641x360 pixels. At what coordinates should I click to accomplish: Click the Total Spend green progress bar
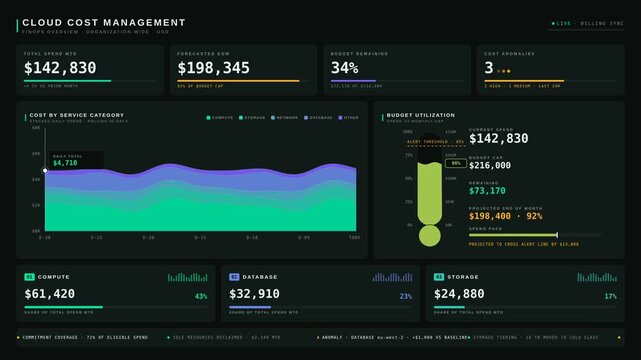67,81
